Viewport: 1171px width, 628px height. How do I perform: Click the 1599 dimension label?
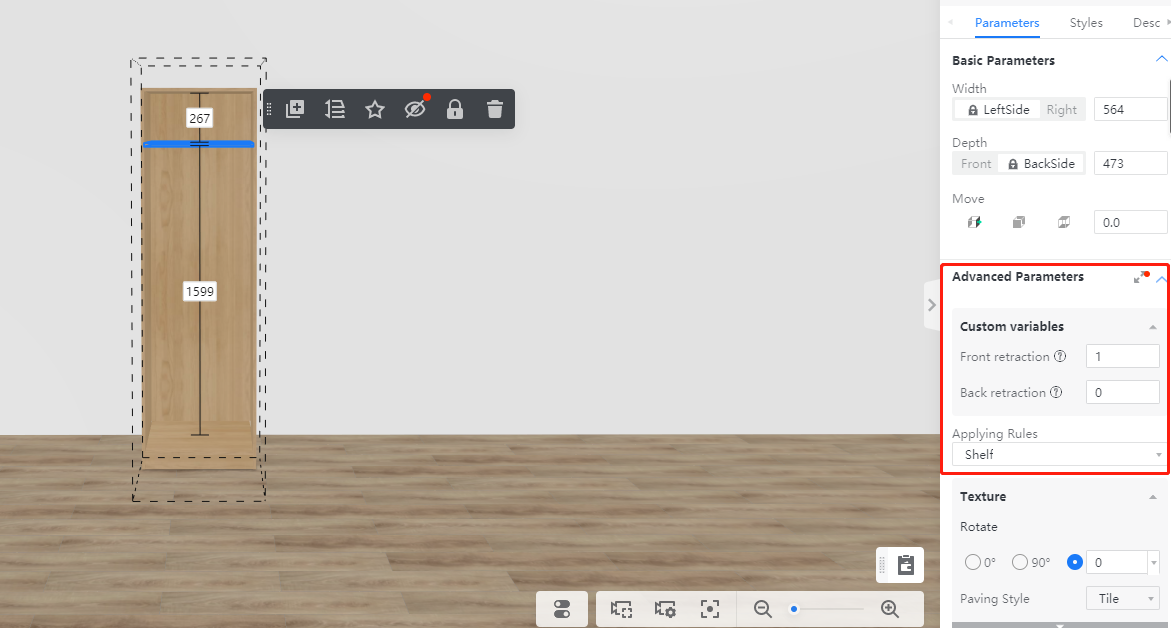pyautogui.click(x=199, y=291)
